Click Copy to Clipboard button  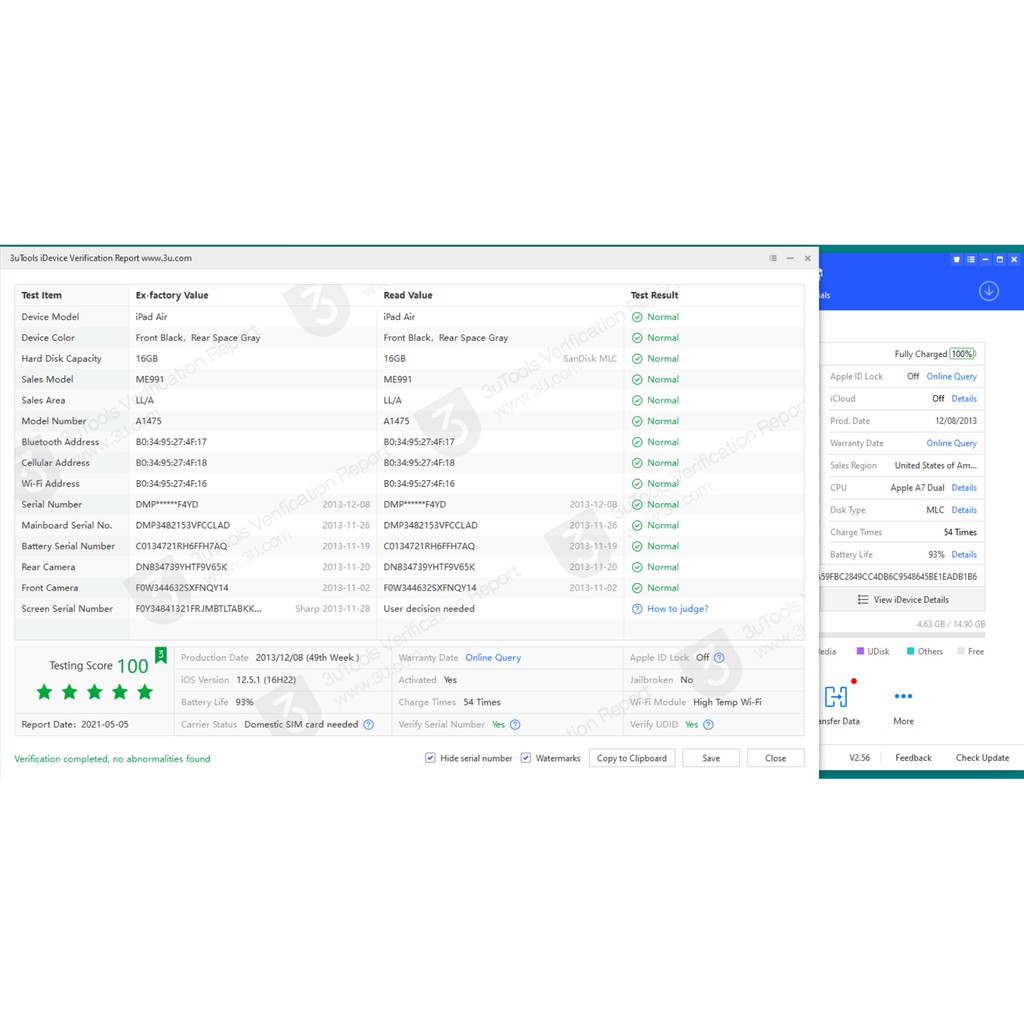click(631, 758)
